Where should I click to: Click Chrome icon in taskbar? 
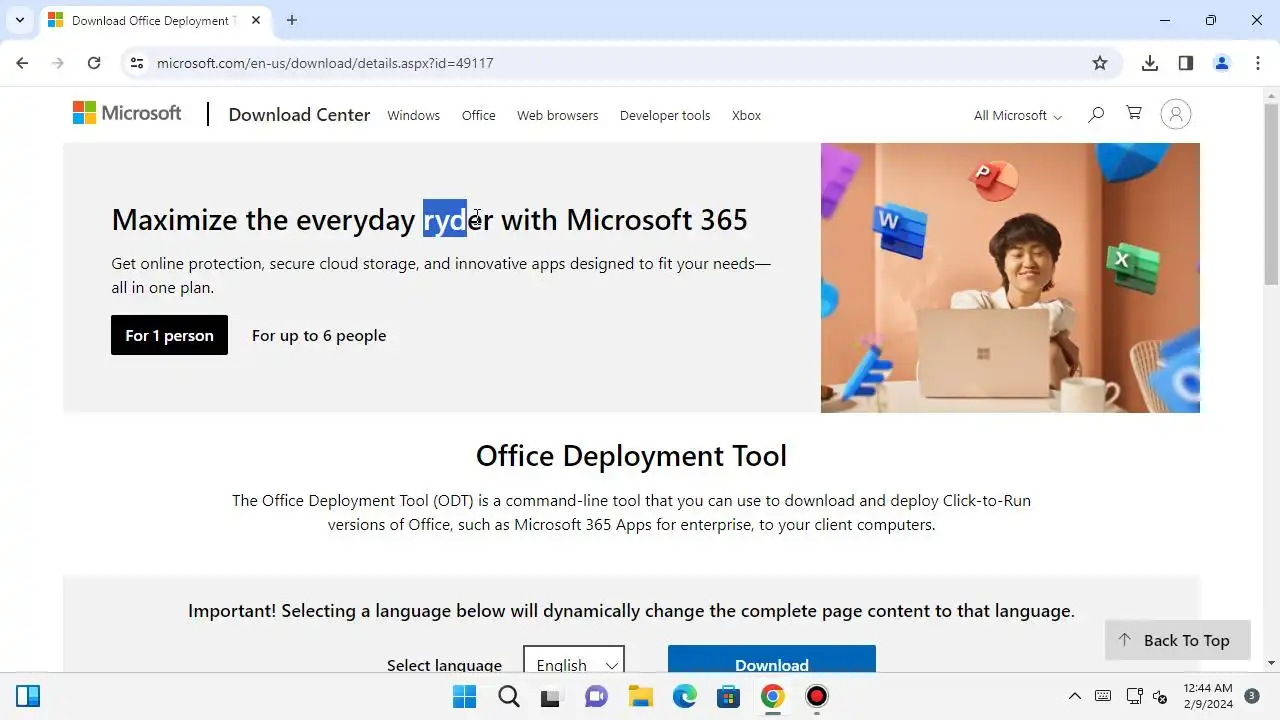click(773, 696)
